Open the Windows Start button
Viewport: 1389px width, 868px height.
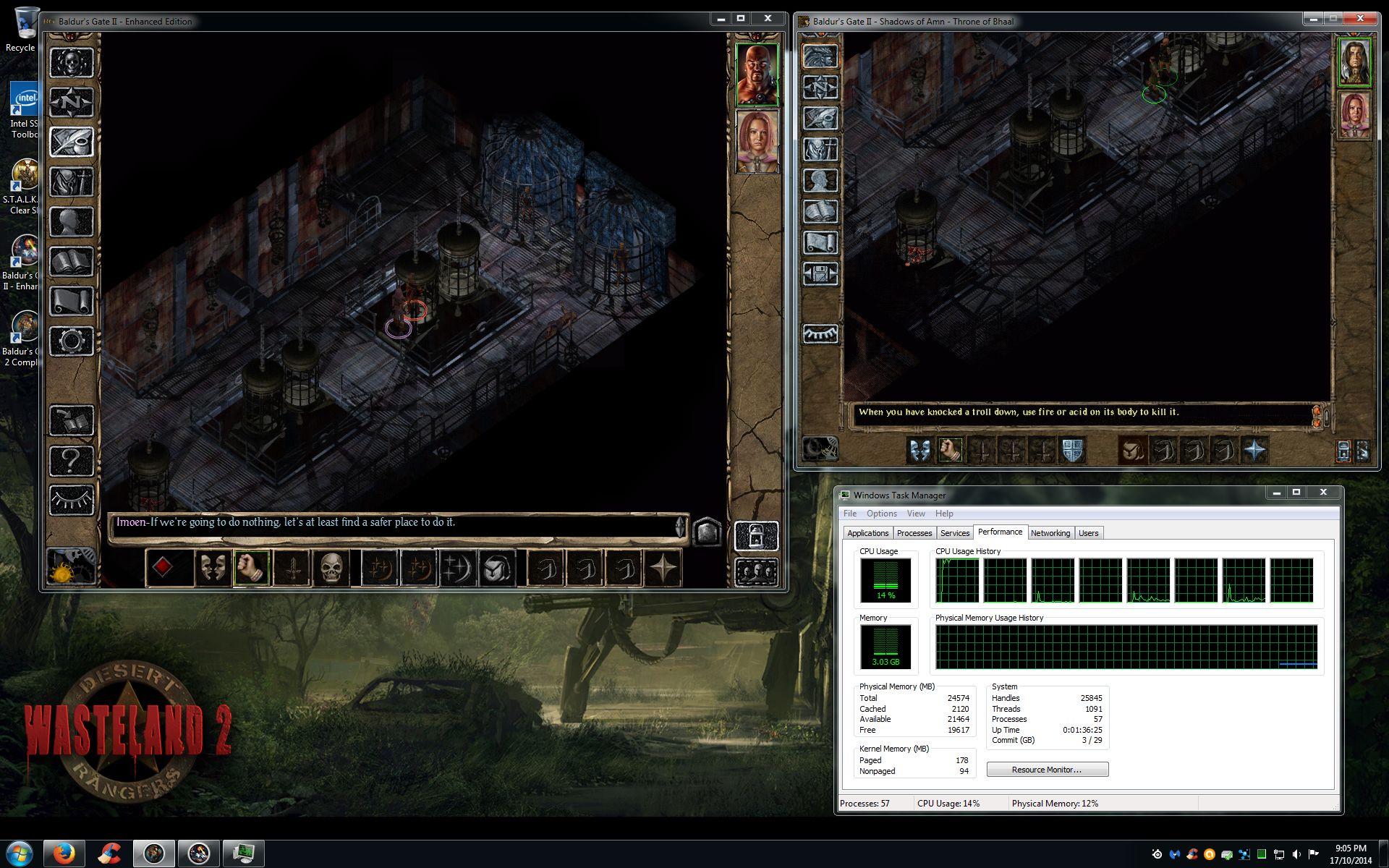click(19, 854)
